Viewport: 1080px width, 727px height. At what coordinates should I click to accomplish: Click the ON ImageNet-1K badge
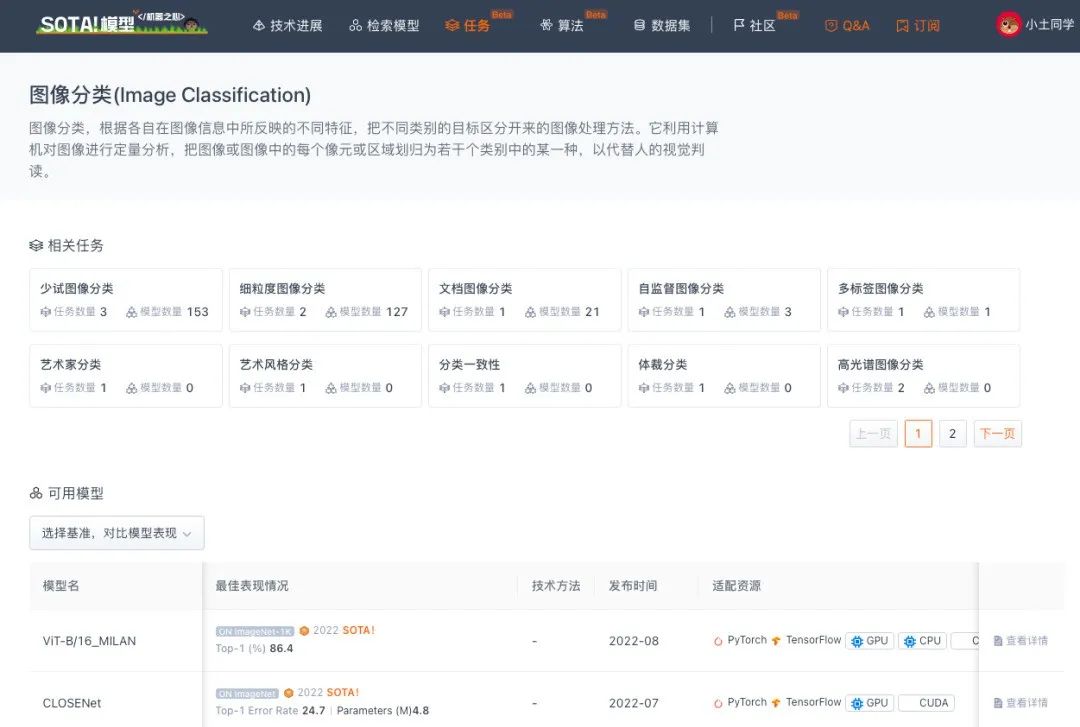[255, 631]
